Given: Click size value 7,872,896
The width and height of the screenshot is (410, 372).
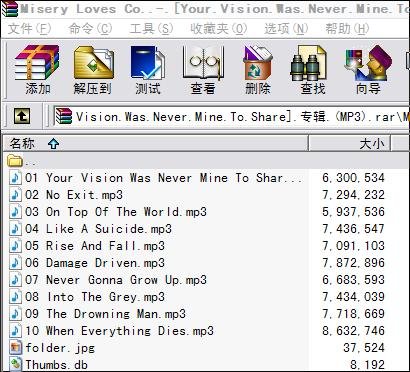Looking at the screenshot, I should [x=353, y=263].
